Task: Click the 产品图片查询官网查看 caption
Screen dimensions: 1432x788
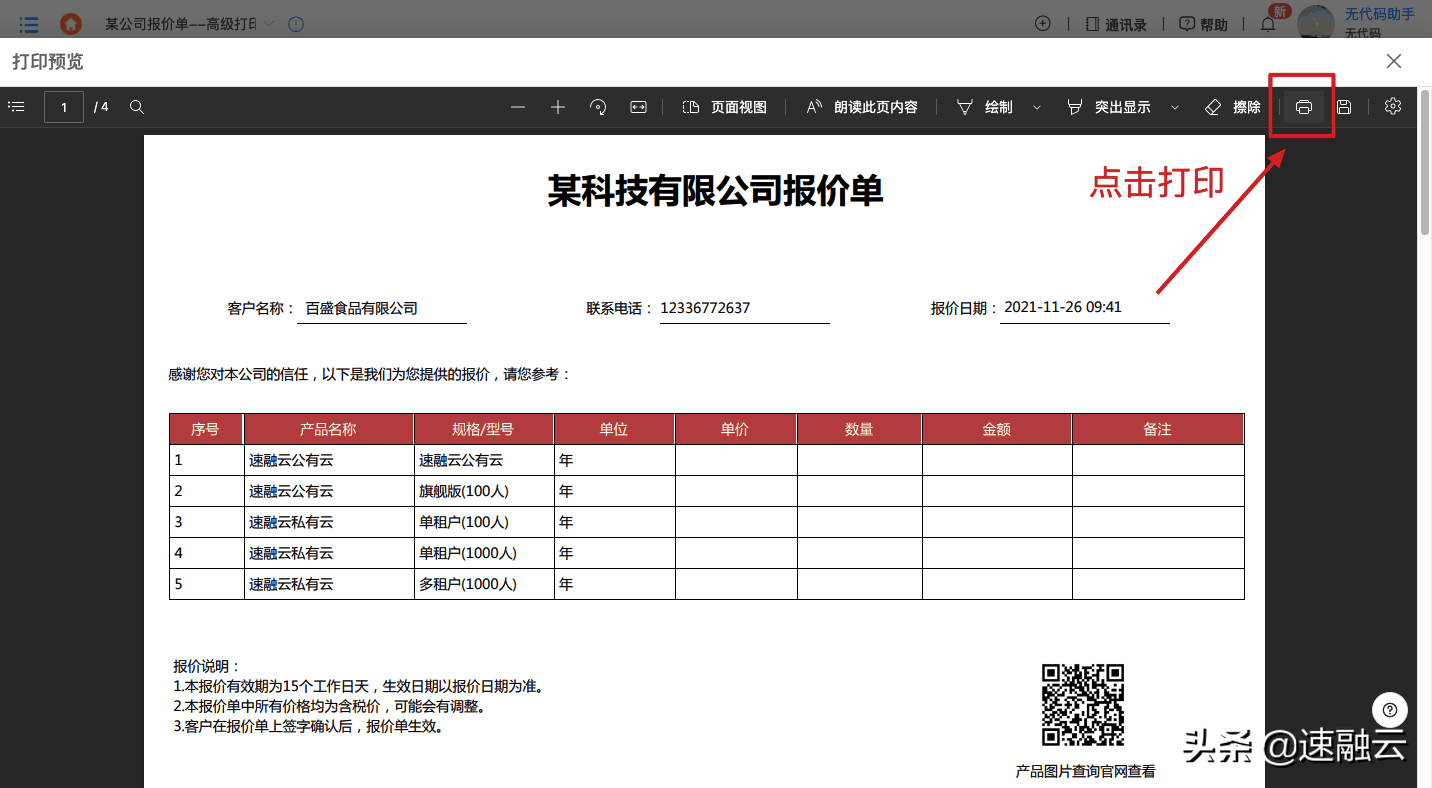Action: pyautogui.click(x=1085, y=771)
